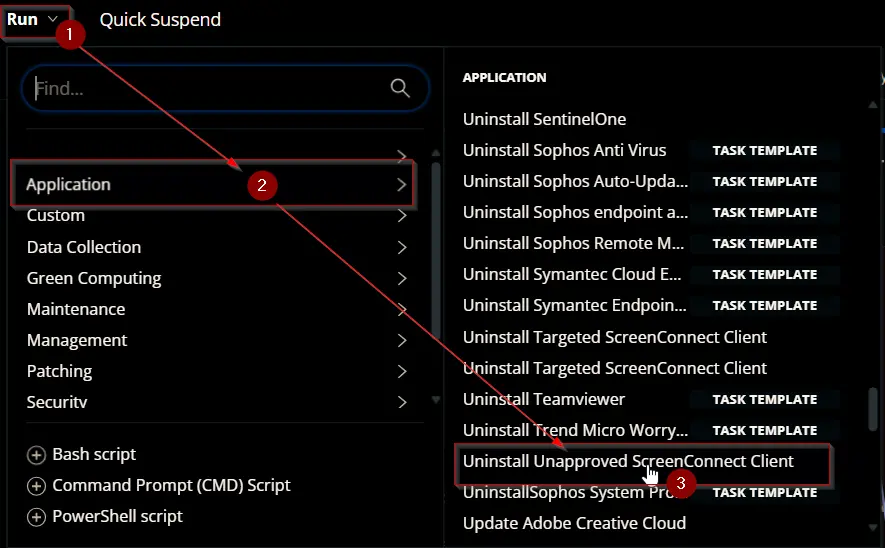Click Quick Suspend
Screen dimensions: 885x548
[160, 20]
